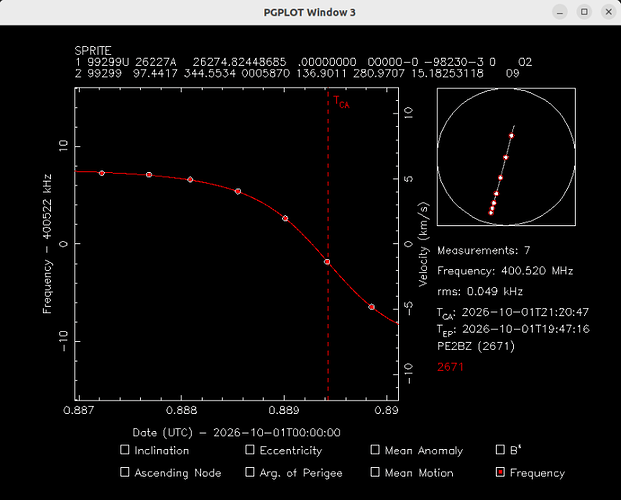Screen dimensions: 621x500
Task: Toggle the B* drag term checkbox
Action: pos(500,450)
